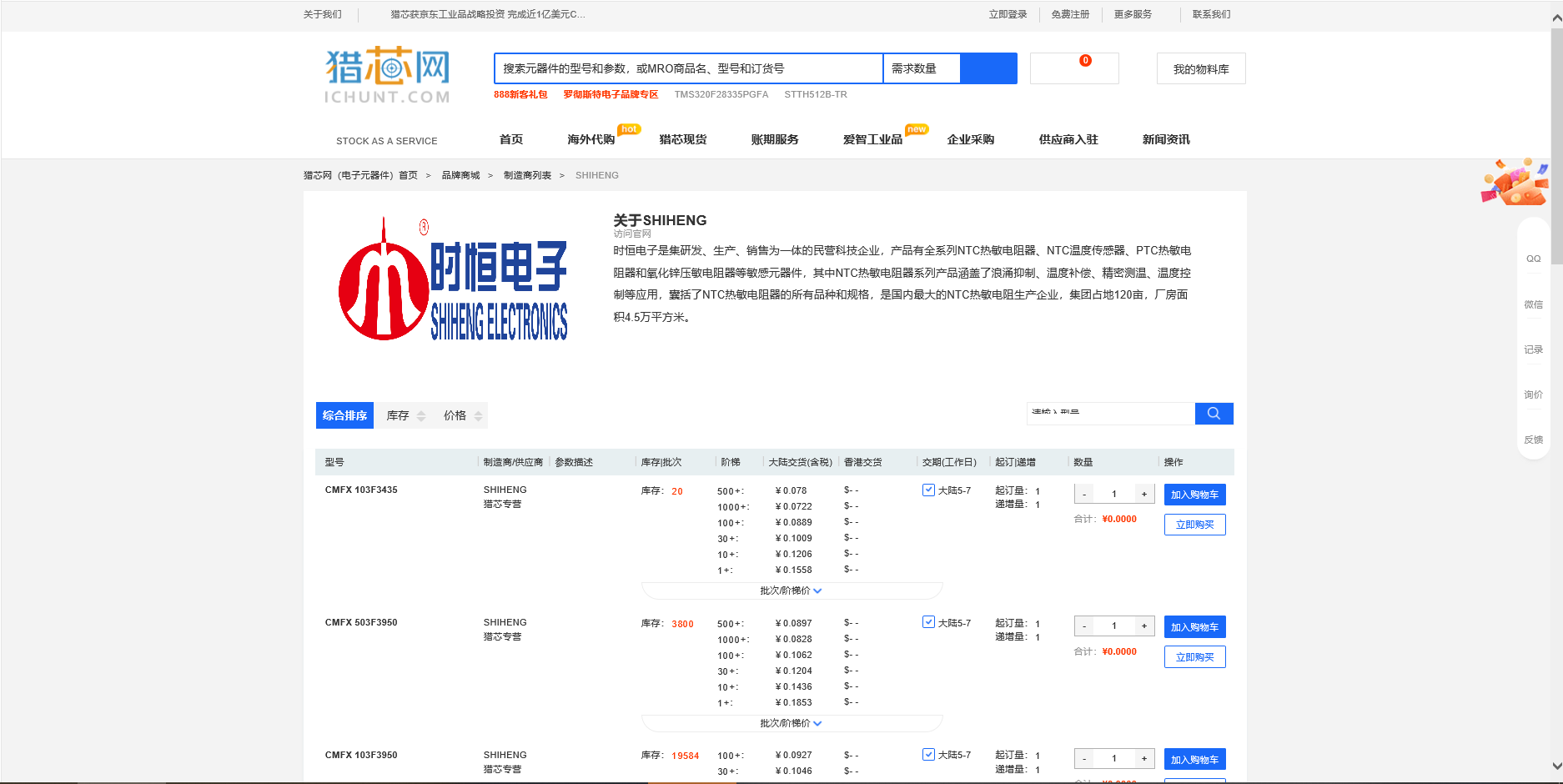This screenshot has height=784, width=1563.
Task: Click 立即登录 in top bar
Action: click(1008, 14)
